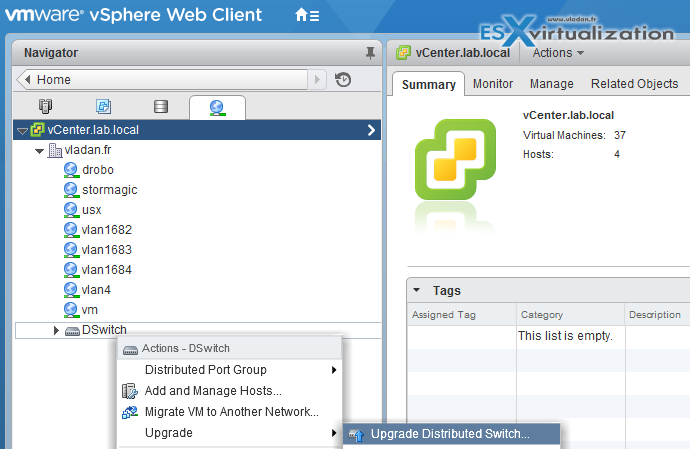Switch to Hosts and Clusters view icon
This screenshot has height=449, width=690.
(x=45, y=106)
